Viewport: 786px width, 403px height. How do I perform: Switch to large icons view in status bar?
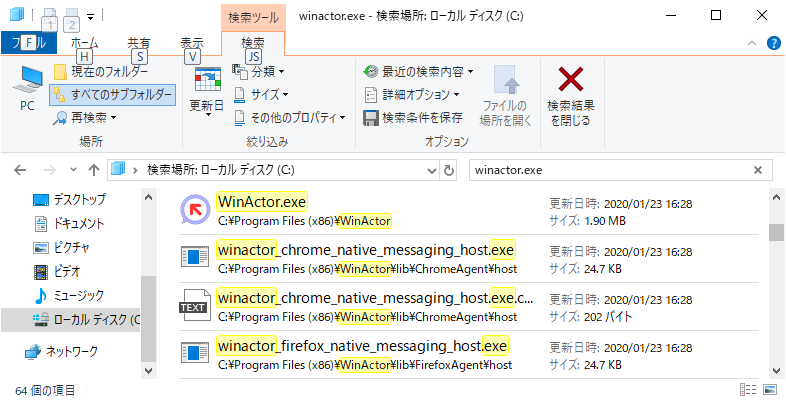(x=769, y=390)
